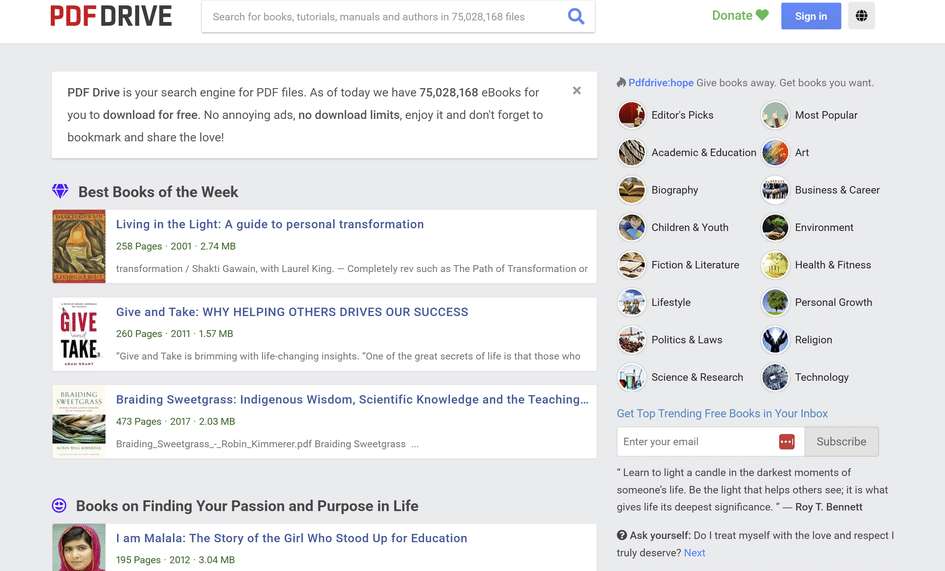Image resolution: width=945 pixels, height=571 pixels.
Task: Click '473 Pages · 2017 · 2.03 MB' text
Action: tap(175, 421)
